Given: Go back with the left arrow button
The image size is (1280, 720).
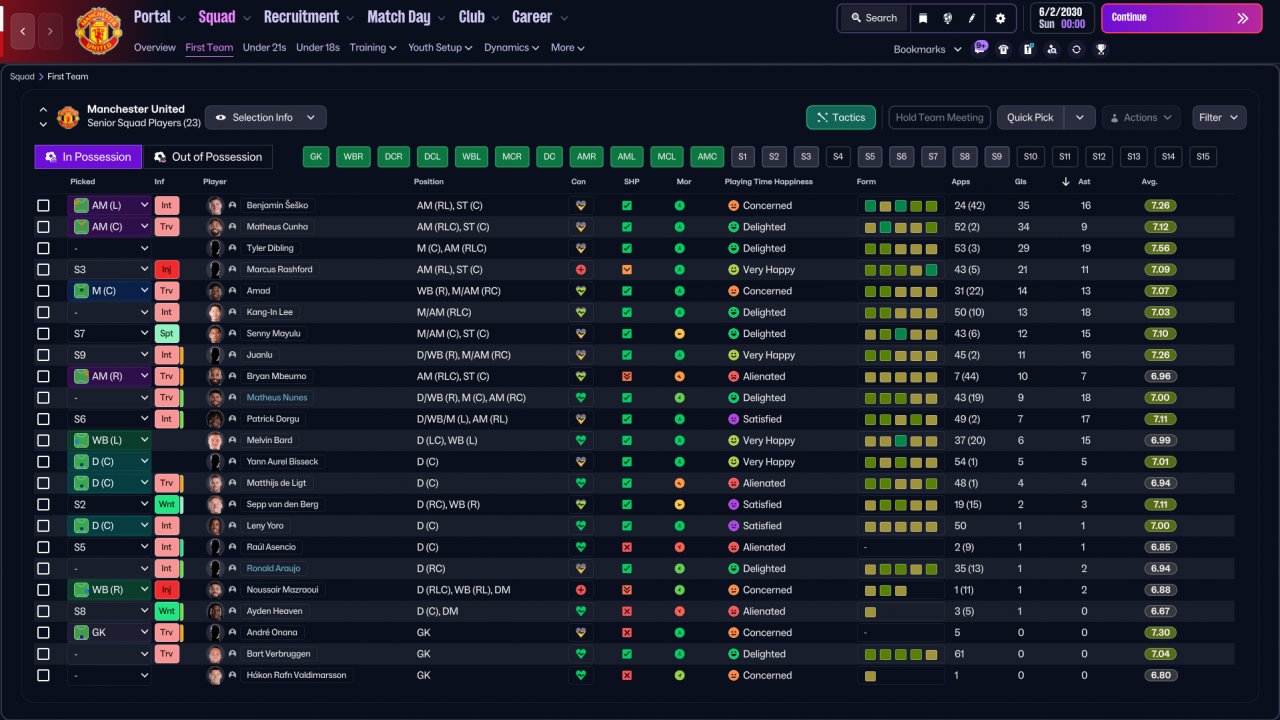Looking at the screenshot, I should click(24, 31).
